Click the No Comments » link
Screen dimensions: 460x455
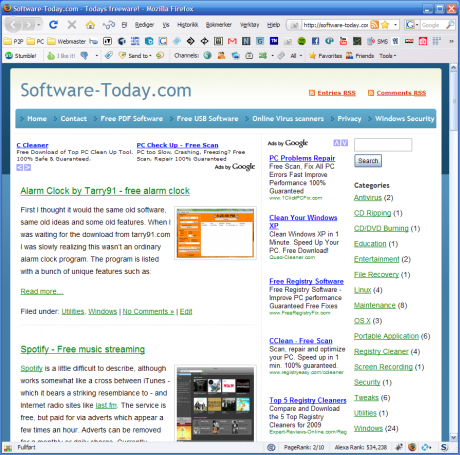coord(148,311)
